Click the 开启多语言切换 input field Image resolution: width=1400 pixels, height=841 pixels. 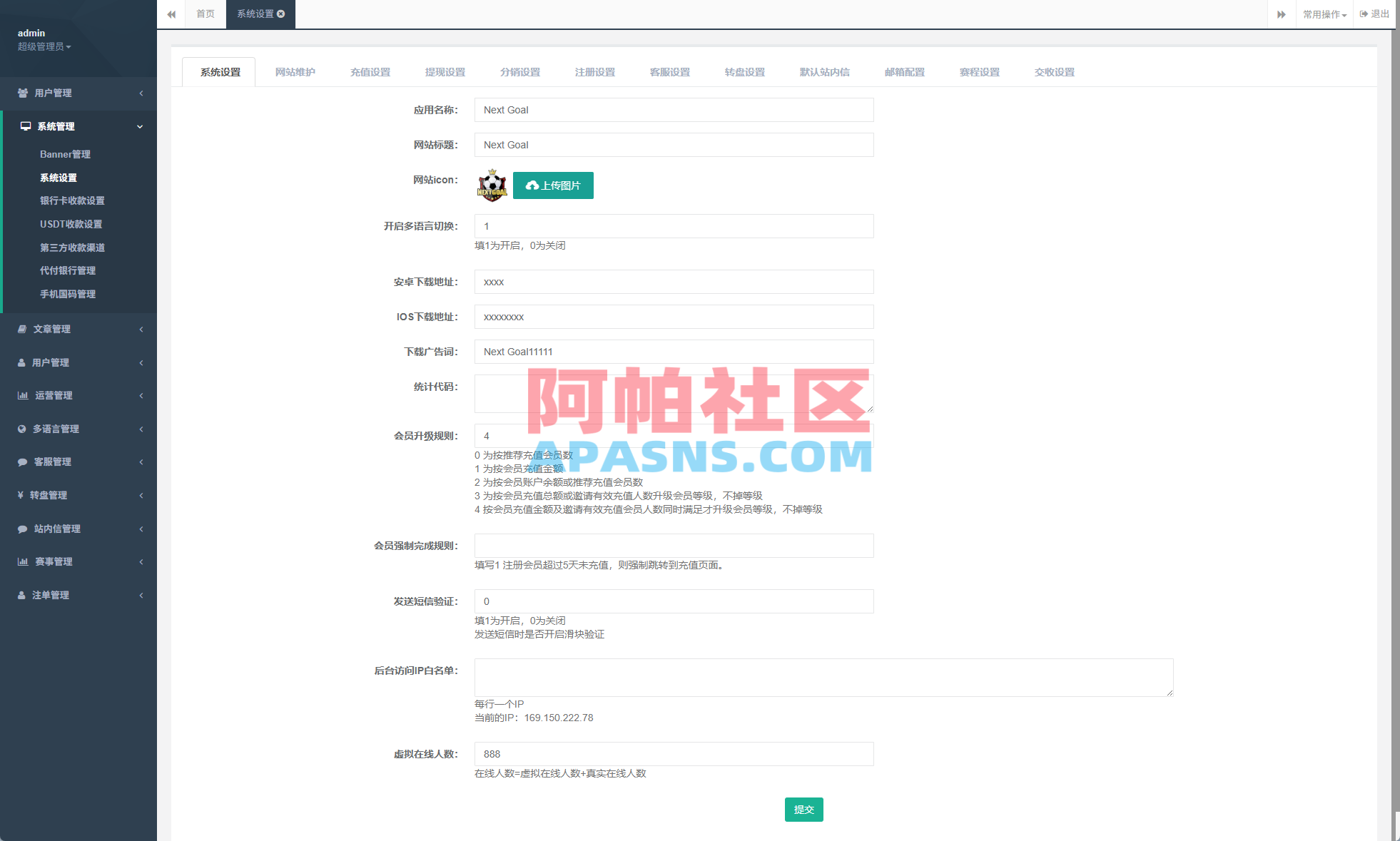[674, 226]
